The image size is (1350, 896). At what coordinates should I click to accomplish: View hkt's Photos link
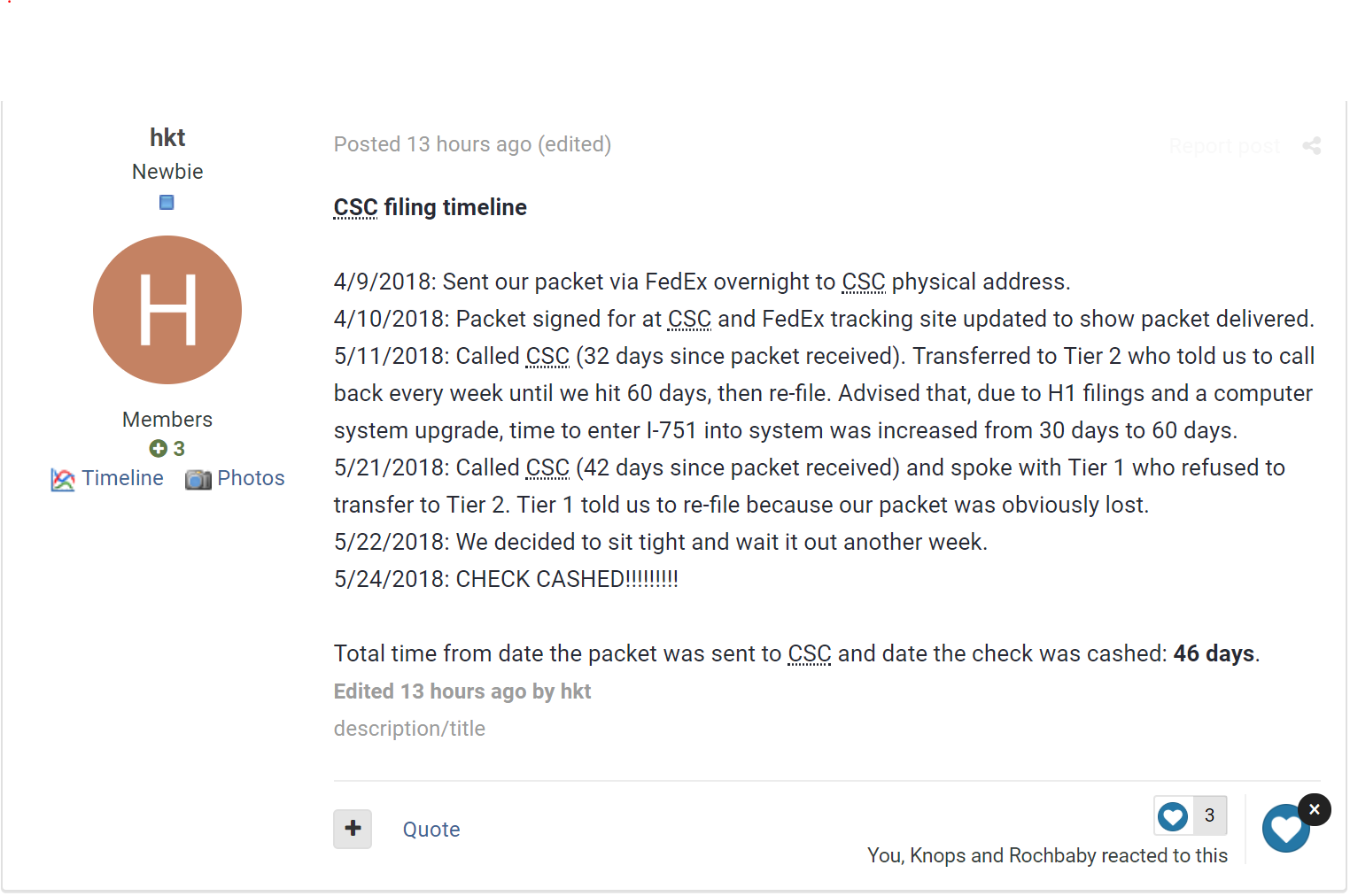coord(251,478)
